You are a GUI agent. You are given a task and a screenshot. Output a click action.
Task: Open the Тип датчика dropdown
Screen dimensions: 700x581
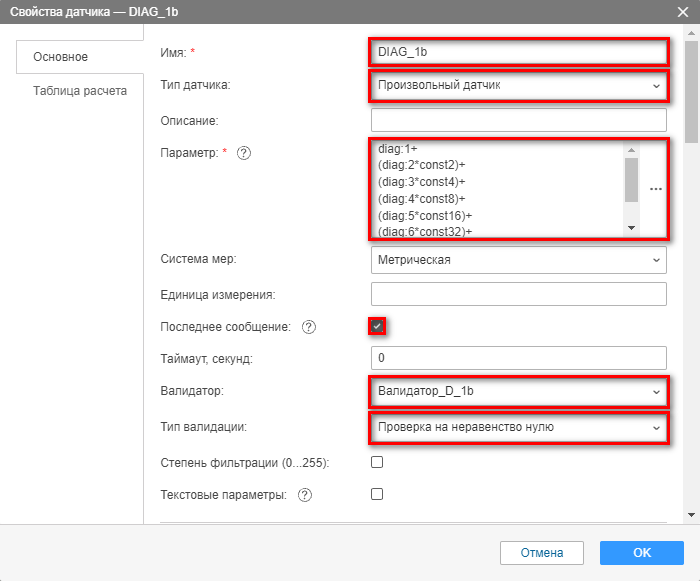point(518,86)
